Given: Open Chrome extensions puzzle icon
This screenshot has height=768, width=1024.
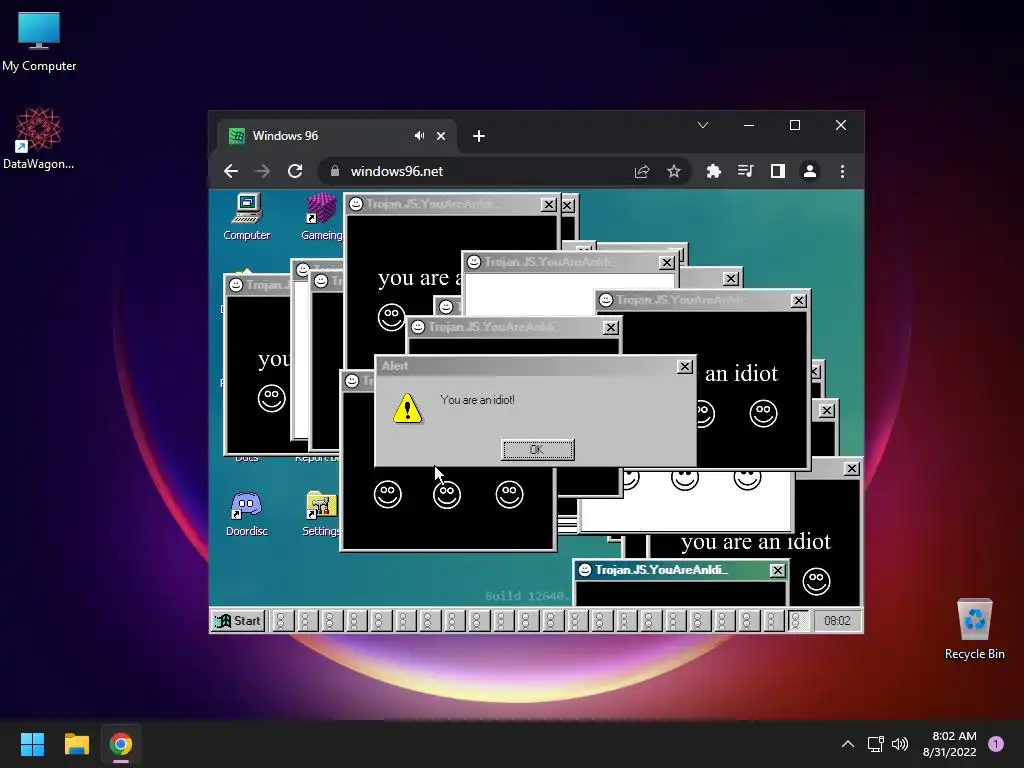Looking at the screenshot, I should (x=714, y=171).
